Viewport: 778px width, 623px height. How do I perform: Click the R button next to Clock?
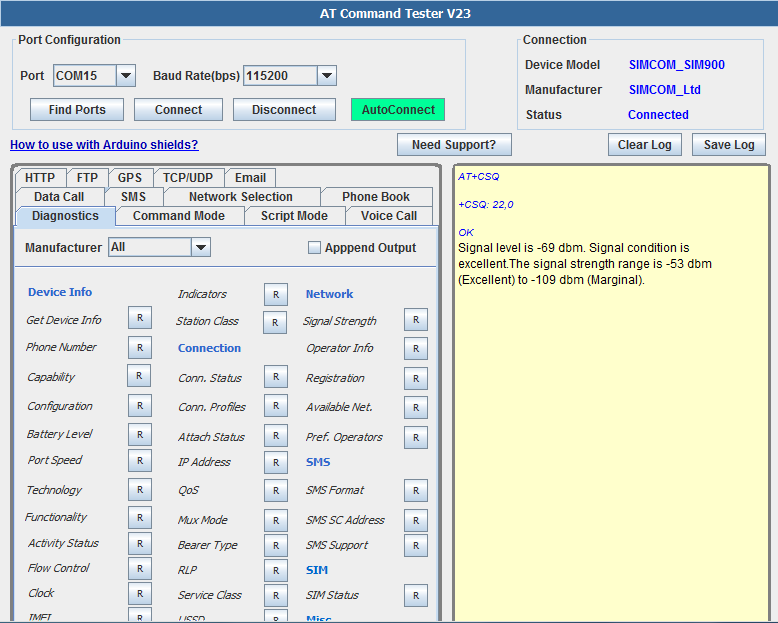pyautogui.click(x=140, y=594)
